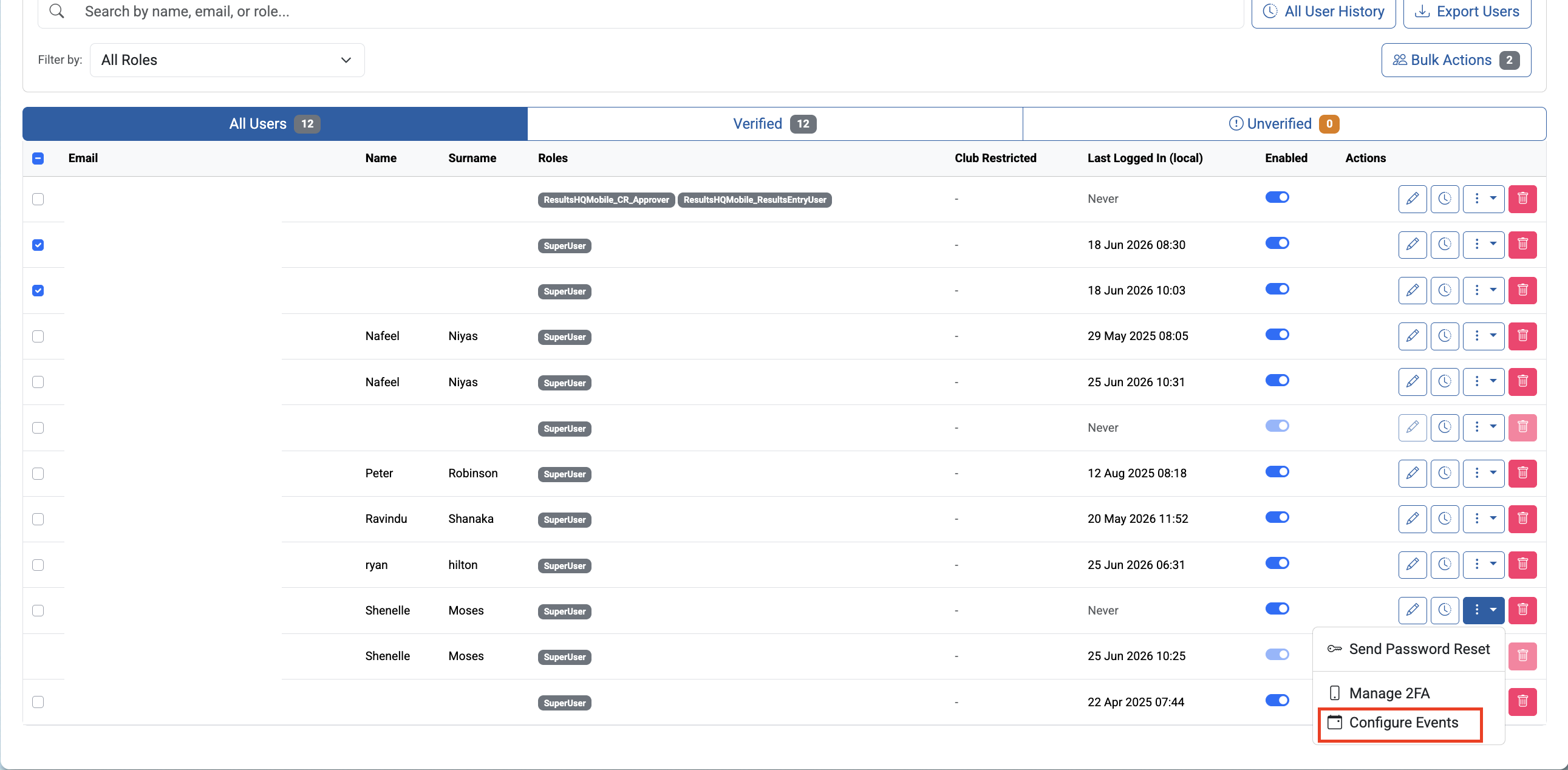
Task: Open more-actions dropdown for ResultsHQMobile_CR_Approver user
Action: [x=1484, y=199]
